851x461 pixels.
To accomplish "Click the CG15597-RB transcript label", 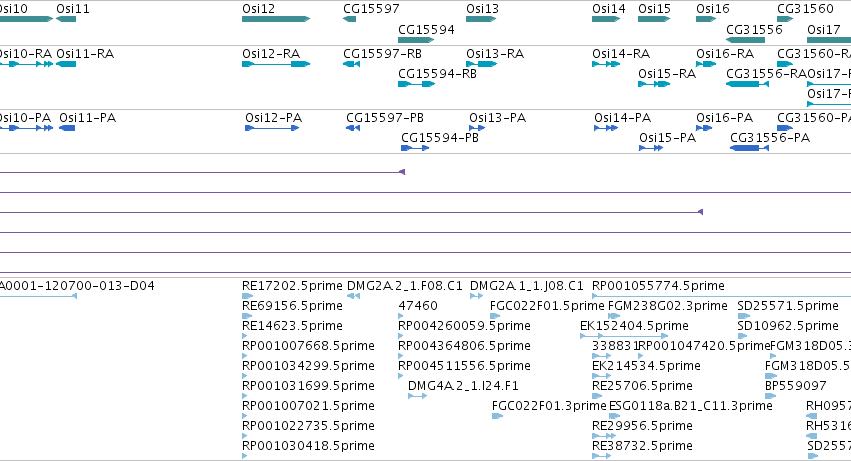I will 382,54.
